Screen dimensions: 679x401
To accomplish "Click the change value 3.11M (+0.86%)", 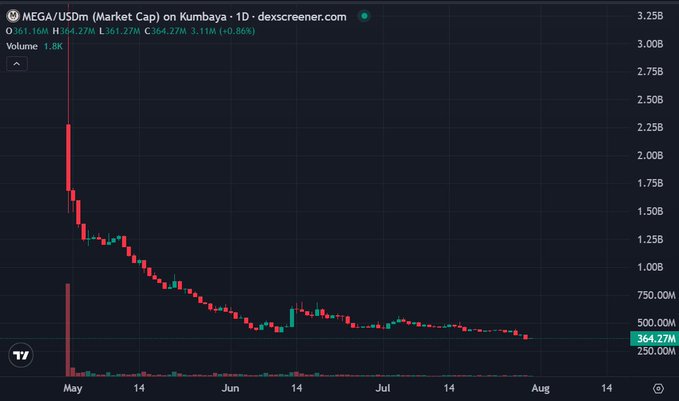I will click(223, 31).
